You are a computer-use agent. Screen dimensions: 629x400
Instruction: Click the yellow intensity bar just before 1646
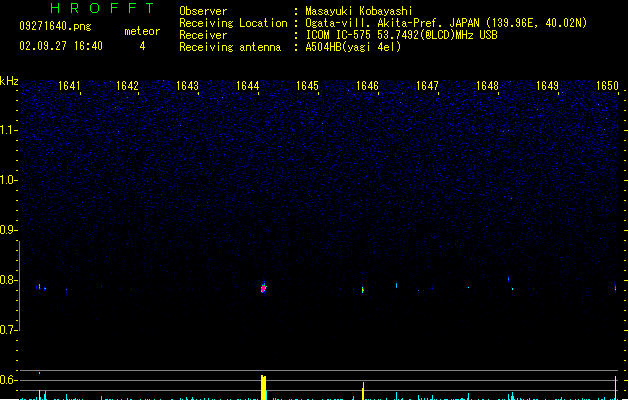click(363, 391)
